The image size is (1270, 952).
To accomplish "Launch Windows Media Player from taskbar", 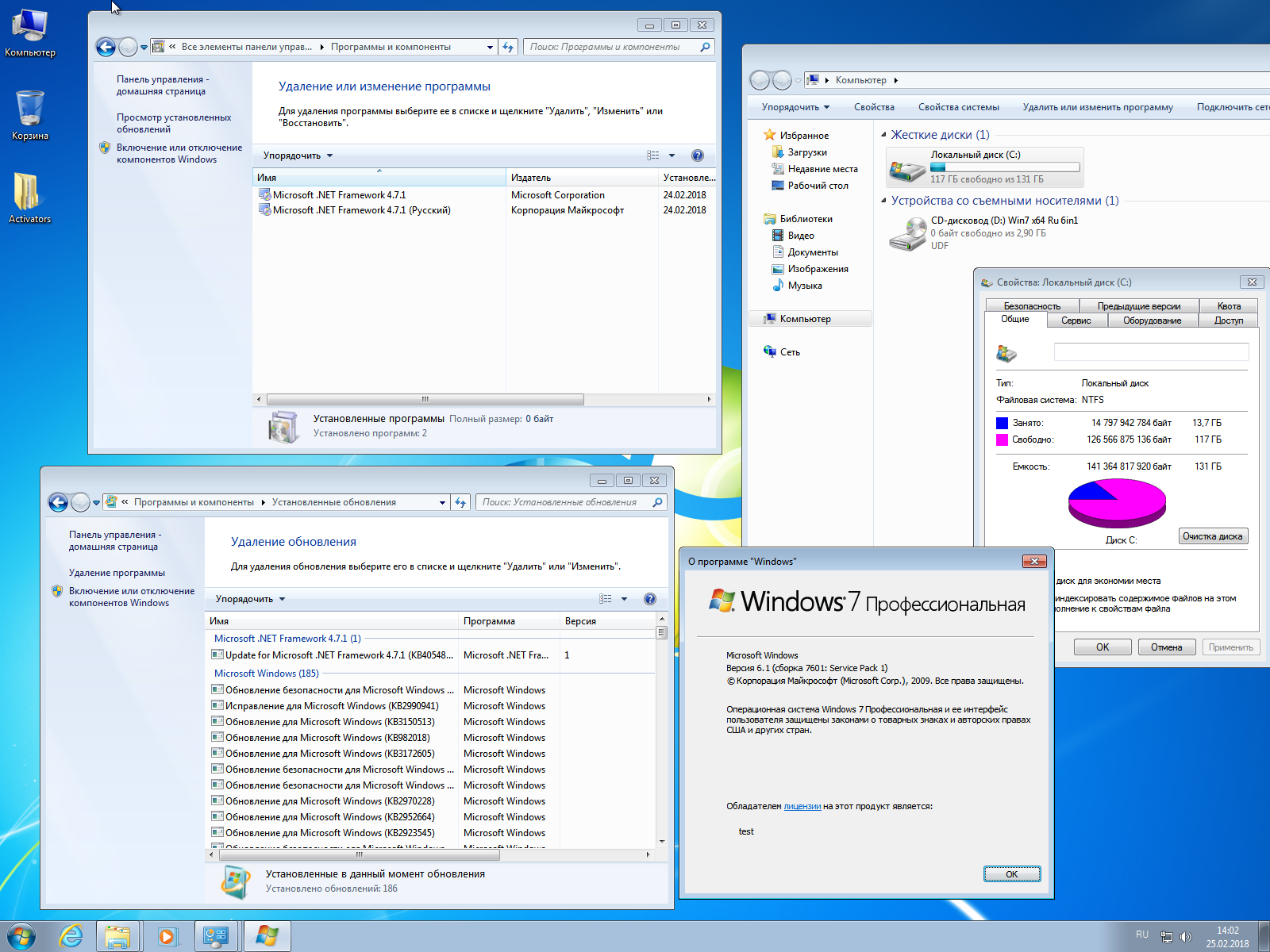I will 167,936.
